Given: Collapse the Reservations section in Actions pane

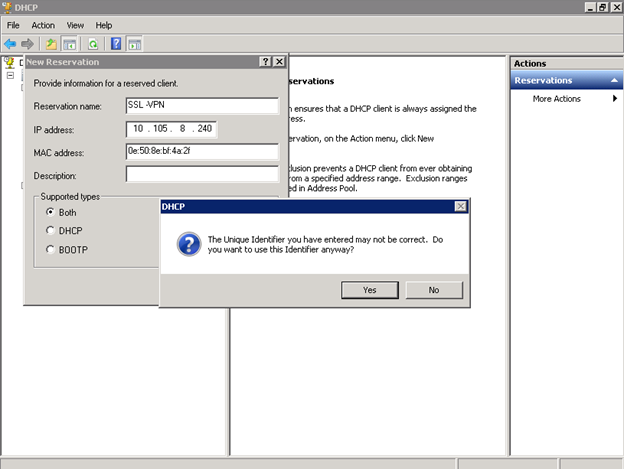Looking at the screenshot, I should (614, 80).
